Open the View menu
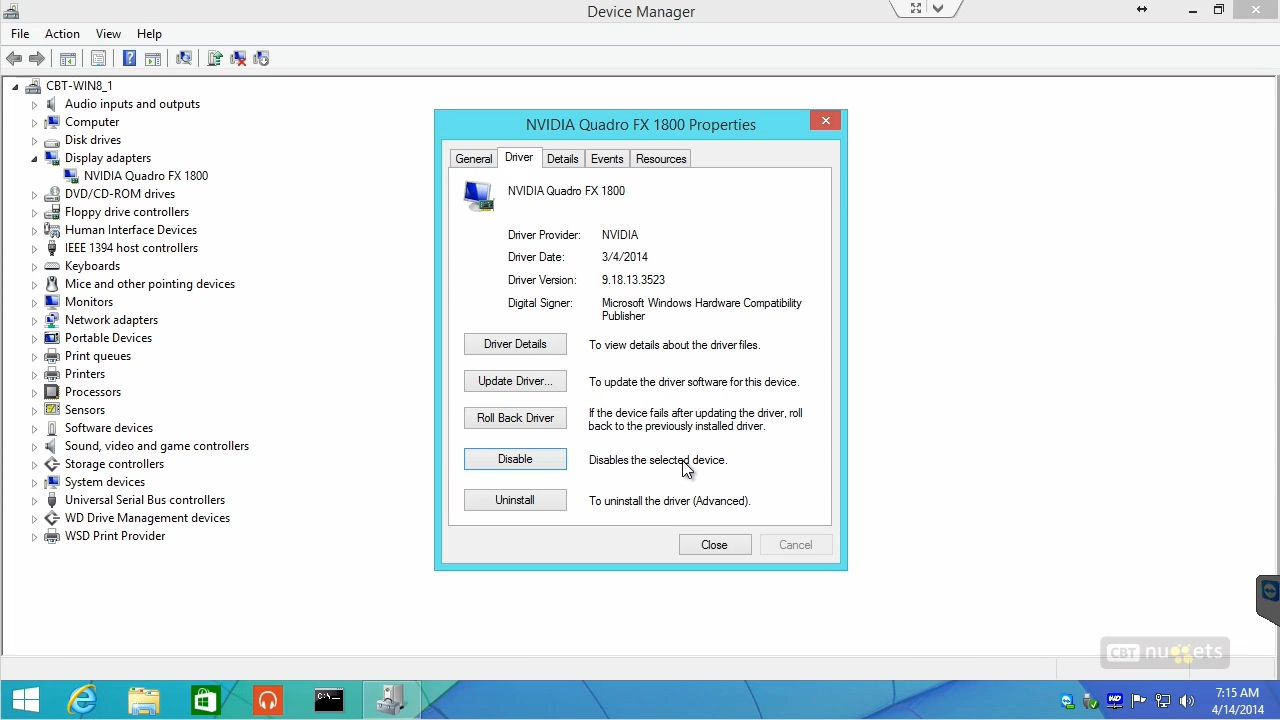The image size is (1280, 720). tap(108, 34)
